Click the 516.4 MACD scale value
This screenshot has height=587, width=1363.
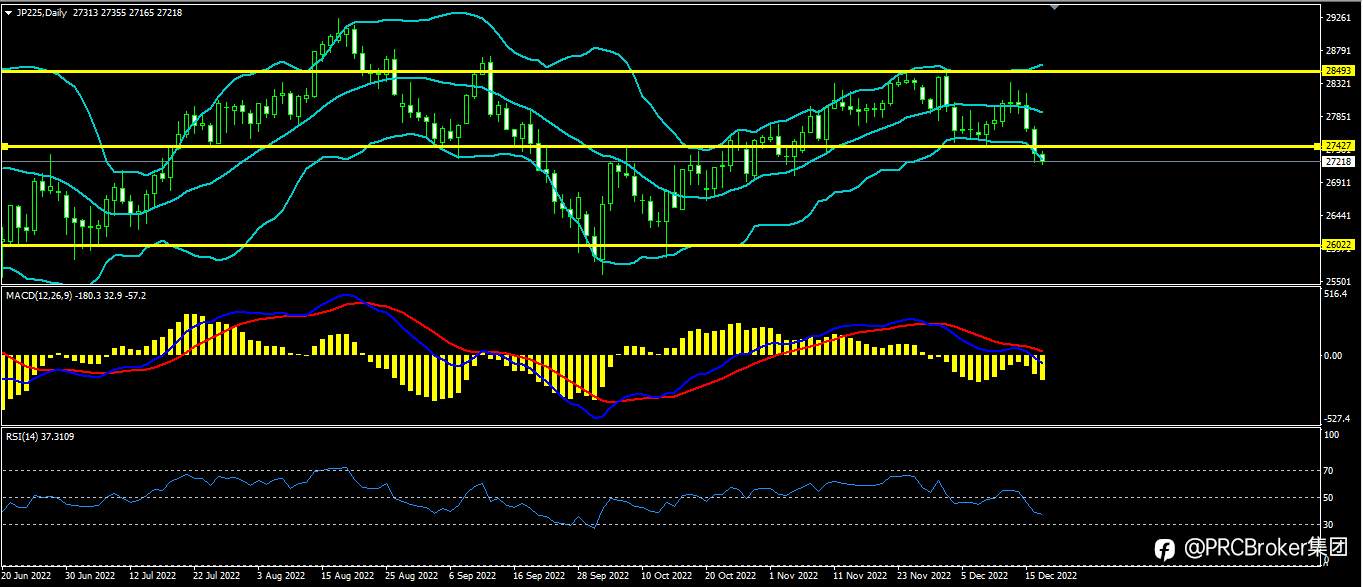point(1335,295)
